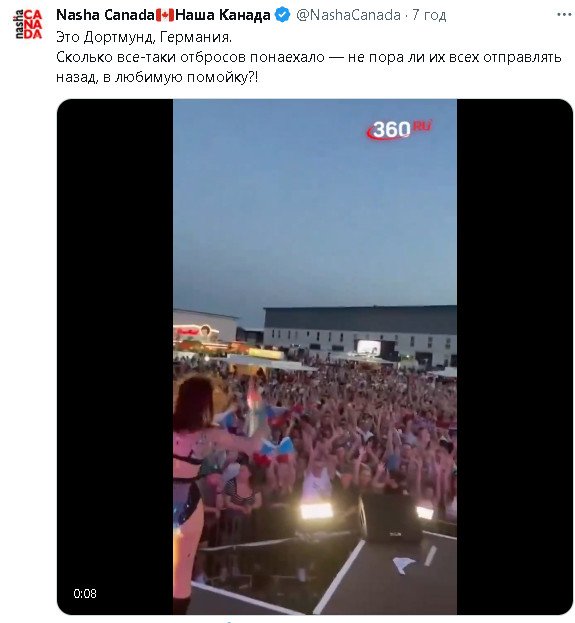
Task: Click the Canadian flag emoji in name
Action: pos(165,15)
